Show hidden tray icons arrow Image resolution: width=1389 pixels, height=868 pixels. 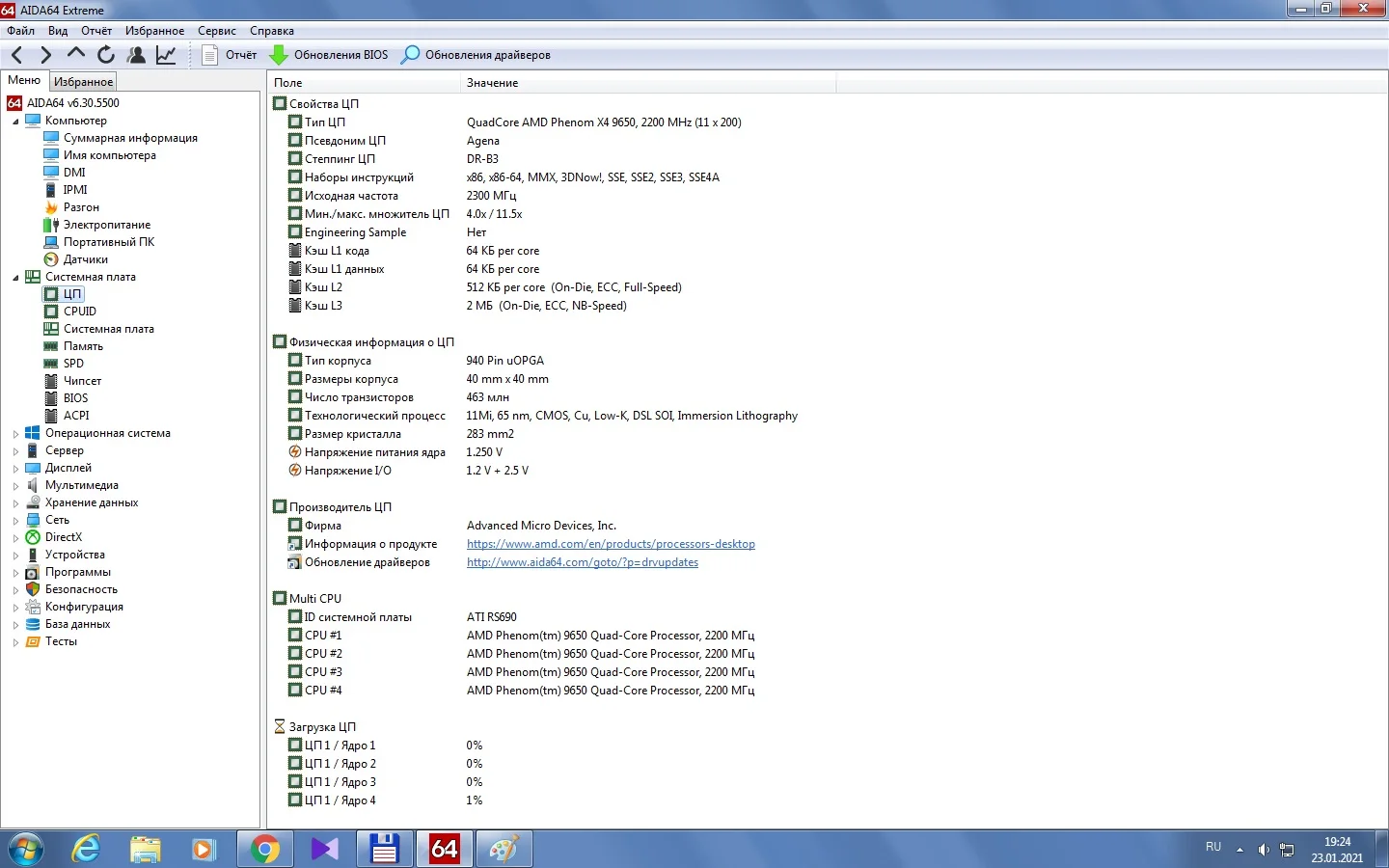click(1239, 850)
